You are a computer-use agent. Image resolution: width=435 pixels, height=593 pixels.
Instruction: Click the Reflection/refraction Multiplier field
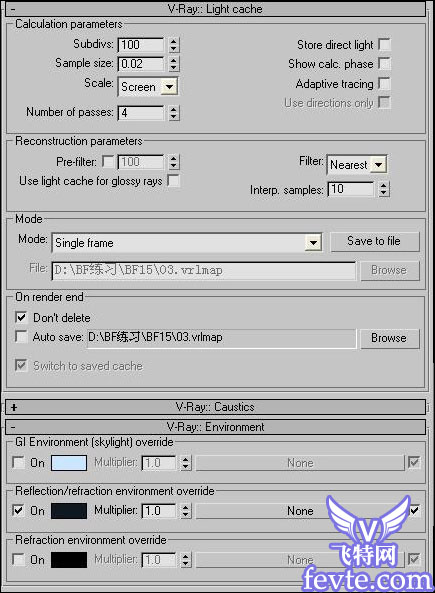point(158,511)
